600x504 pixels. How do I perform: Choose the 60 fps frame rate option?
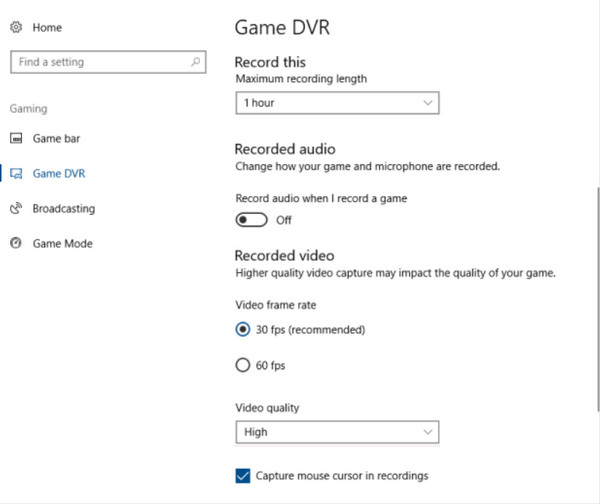click(242, 366)
